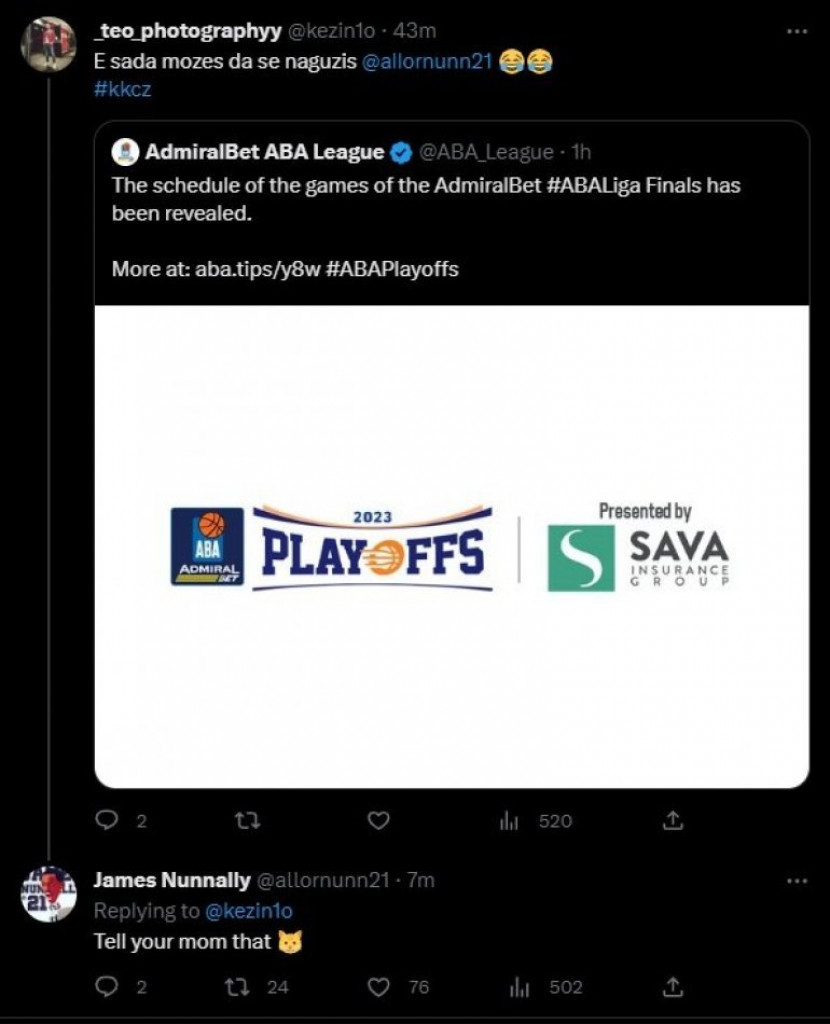Open James Nunnally's profile avatar
Image resolution: width=830 pixels, height=1024 pixels.
(x=48, y=892)
